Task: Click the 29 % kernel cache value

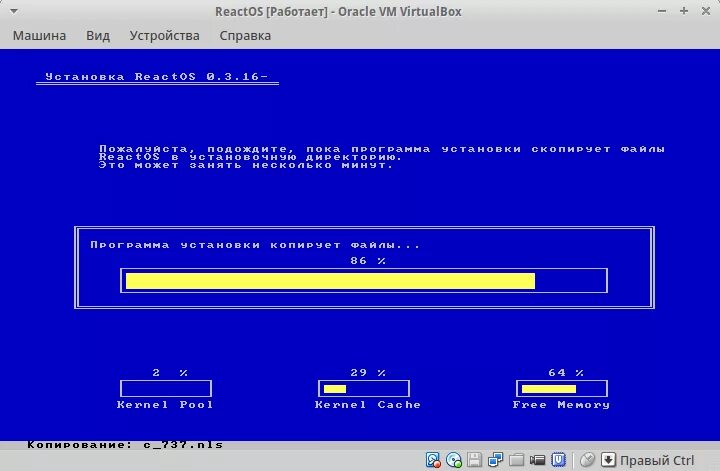Action: click(368, 373)
